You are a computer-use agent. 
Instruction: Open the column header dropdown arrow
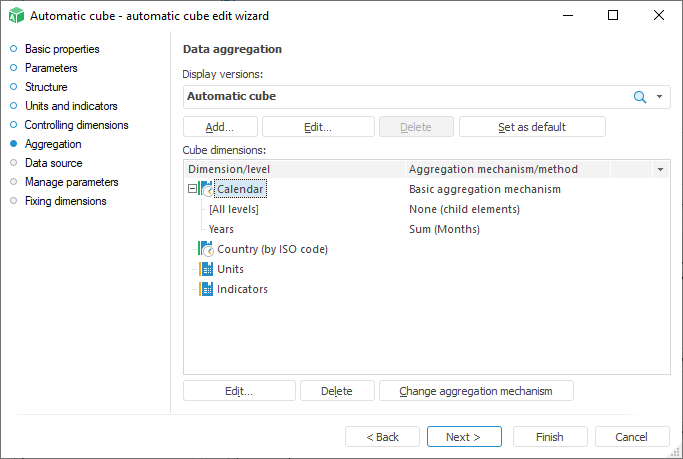pos(660,170)
